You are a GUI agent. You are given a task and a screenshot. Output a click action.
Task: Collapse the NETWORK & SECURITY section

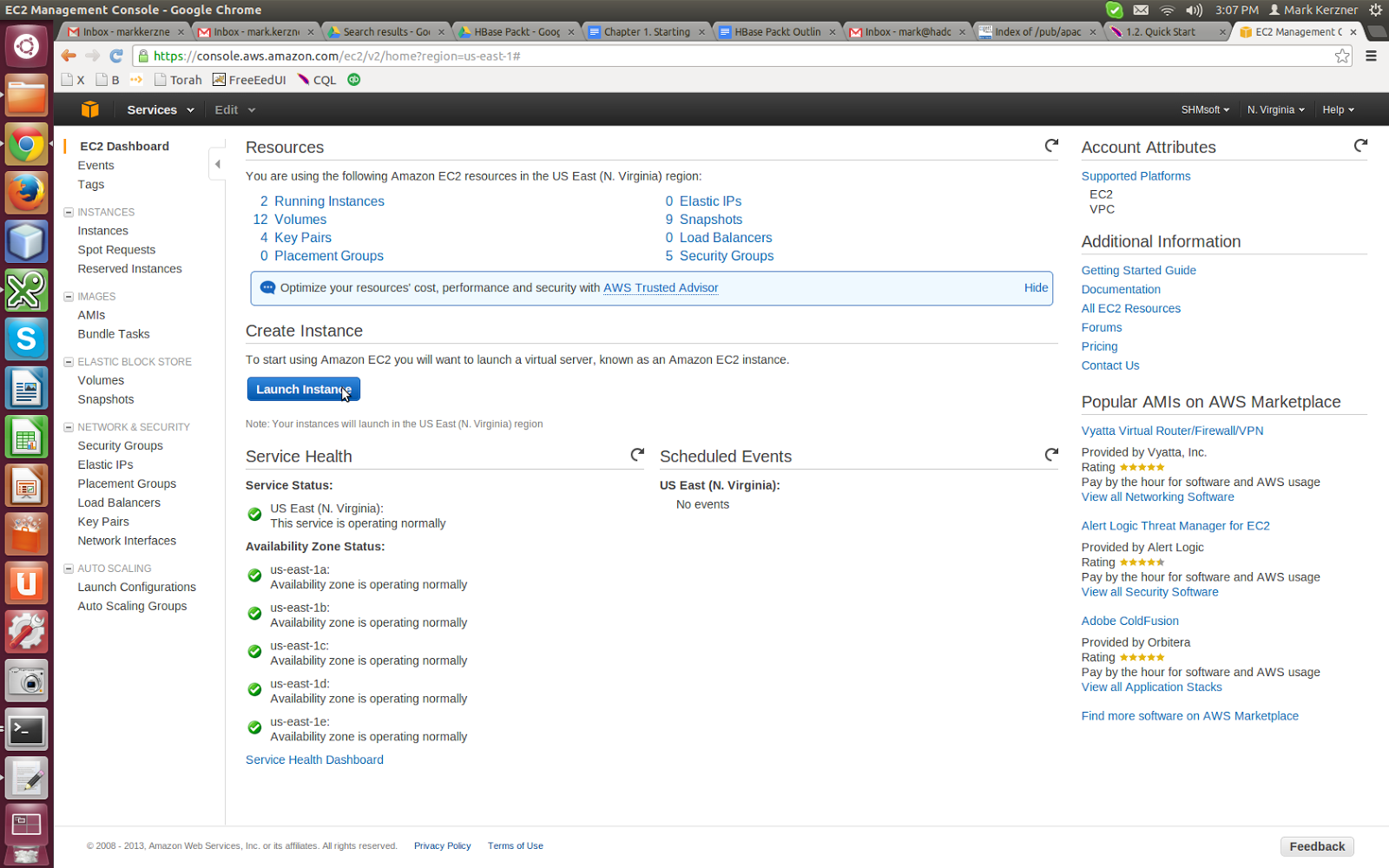69,427
